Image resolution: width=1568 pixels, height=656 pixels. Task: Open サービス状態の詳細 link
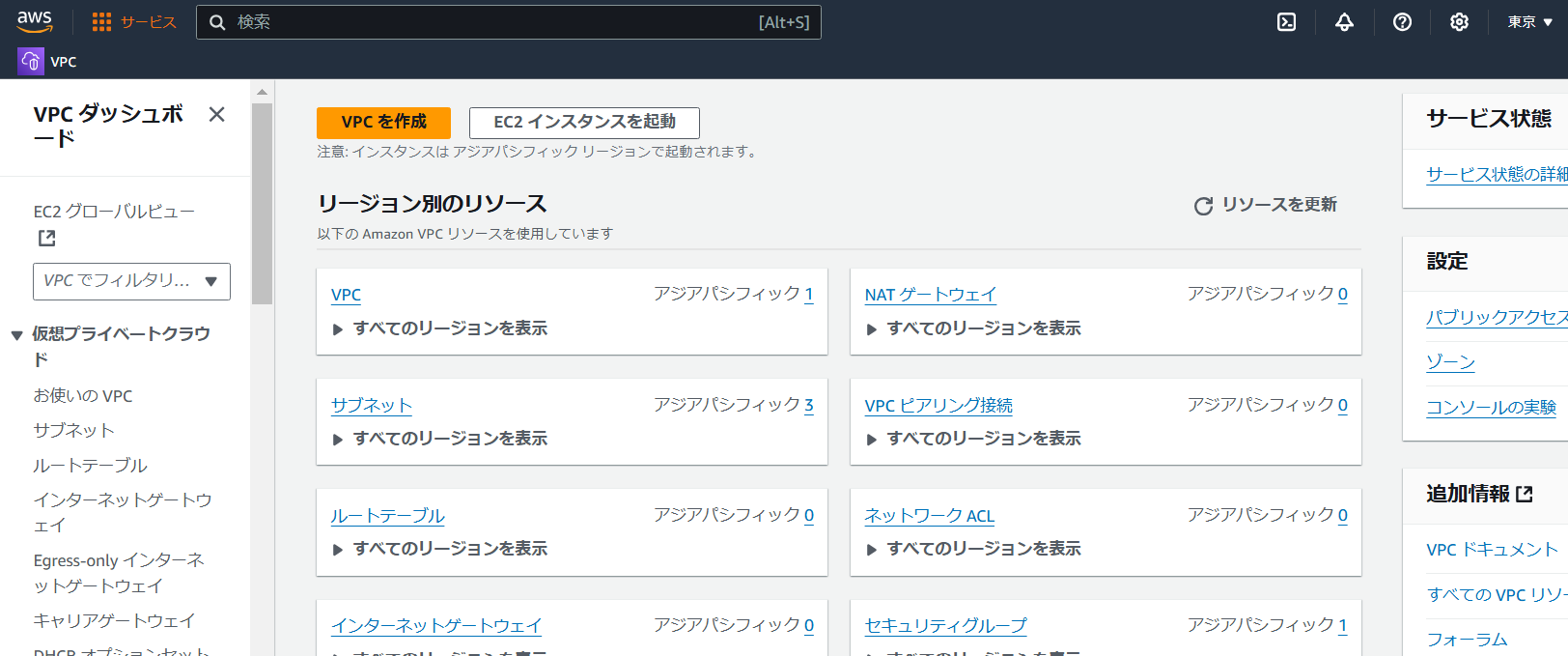click(x=1498, y=175)
